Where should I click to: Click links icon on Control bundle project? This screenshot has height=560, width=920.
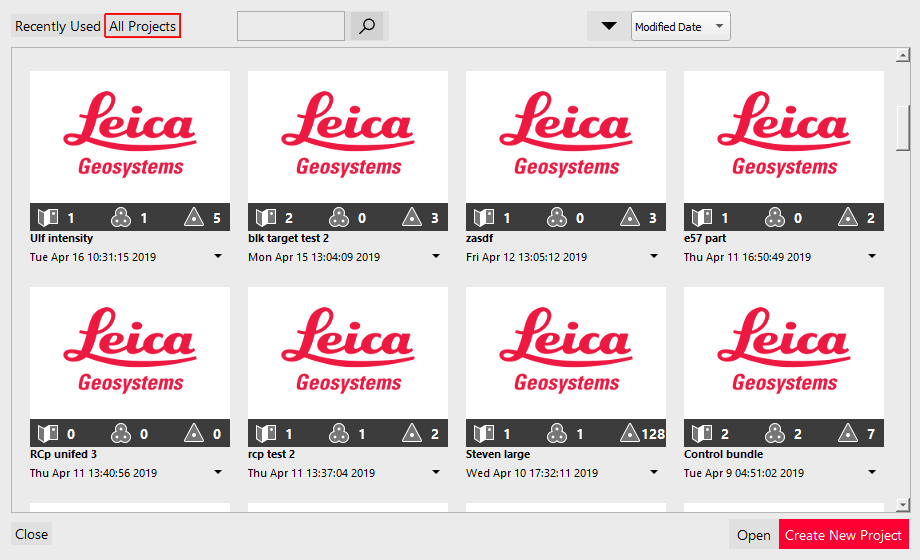[x=774, y=434]
